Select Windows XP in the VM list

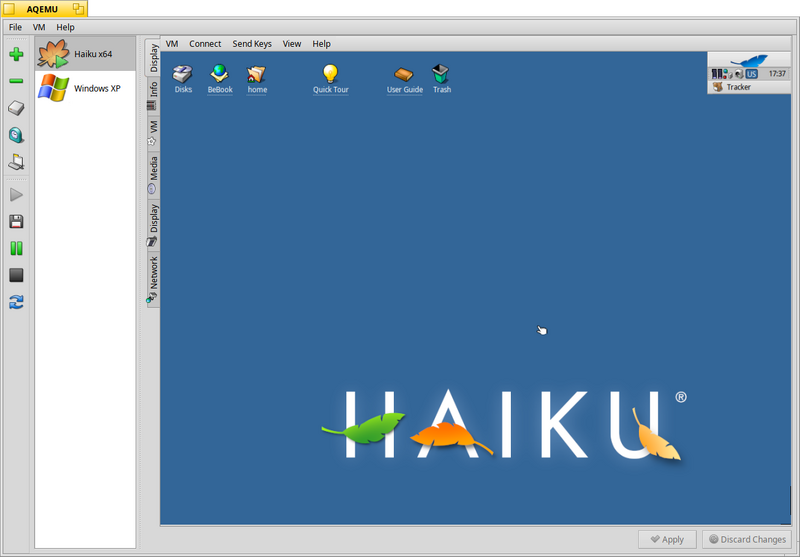85,88
